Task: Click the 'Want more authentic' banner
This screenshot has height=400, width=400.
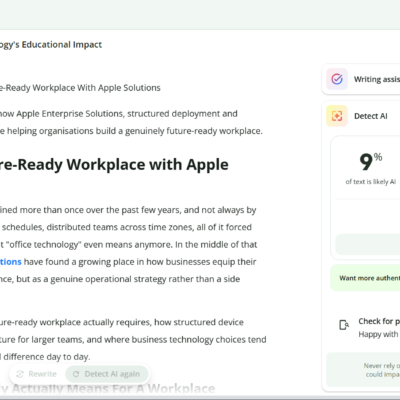Action: tap(365, 278)
